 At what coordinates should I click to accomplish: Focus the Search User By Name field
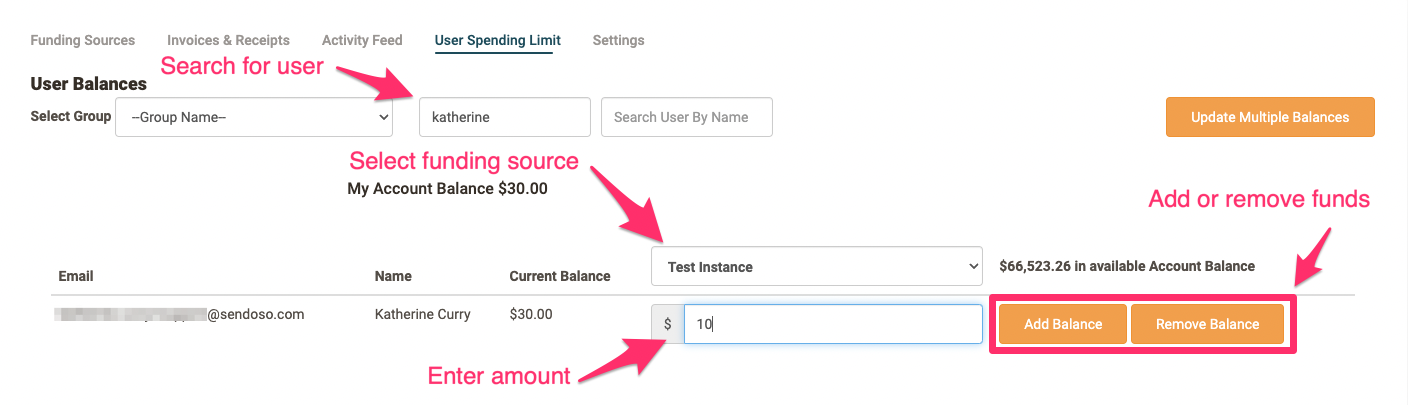pyautogui.click(x=687, y=117)
